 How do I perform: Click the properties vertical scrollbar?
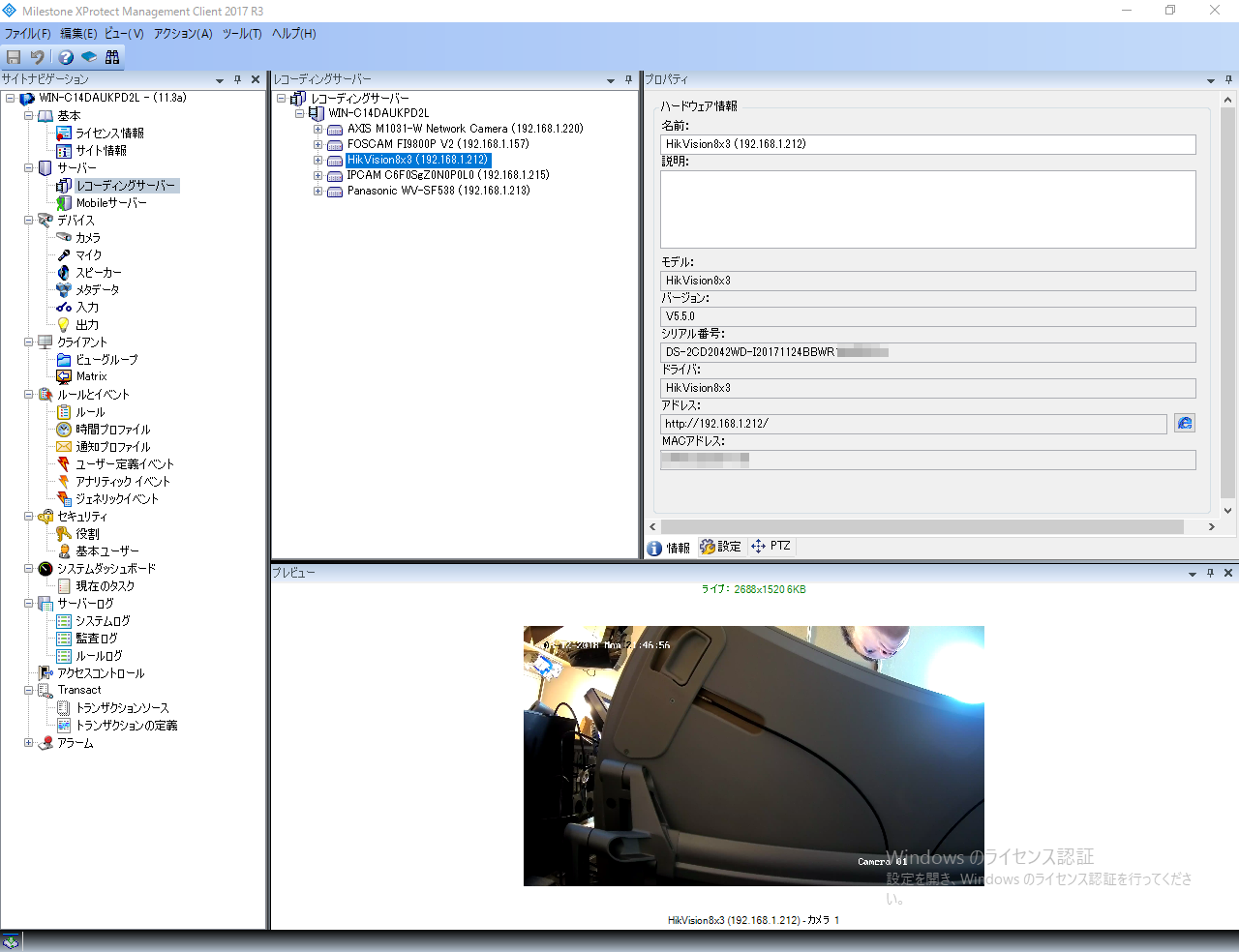coord(1227,300)
